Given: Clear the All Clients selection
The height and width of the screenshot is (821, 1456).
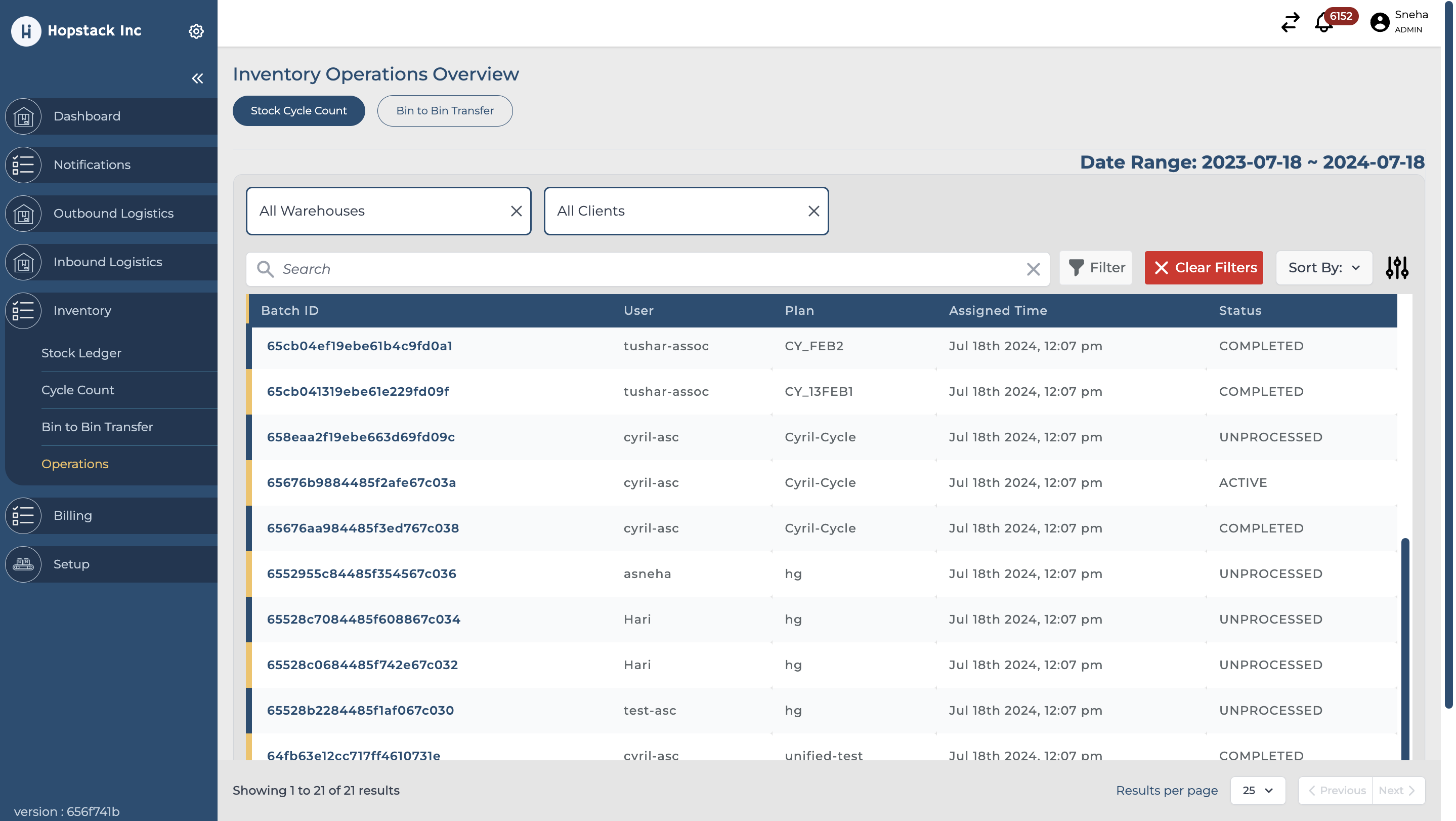Looking at the screenshot, I should (x=813, y=211).
